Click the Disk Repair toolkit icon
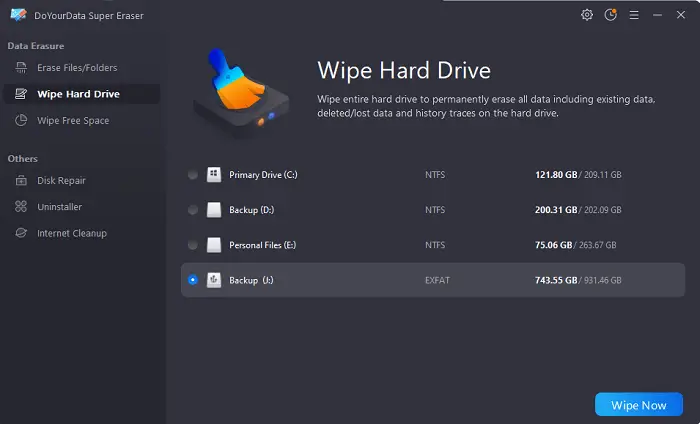 pyautogui.click(x=21, y=180)
